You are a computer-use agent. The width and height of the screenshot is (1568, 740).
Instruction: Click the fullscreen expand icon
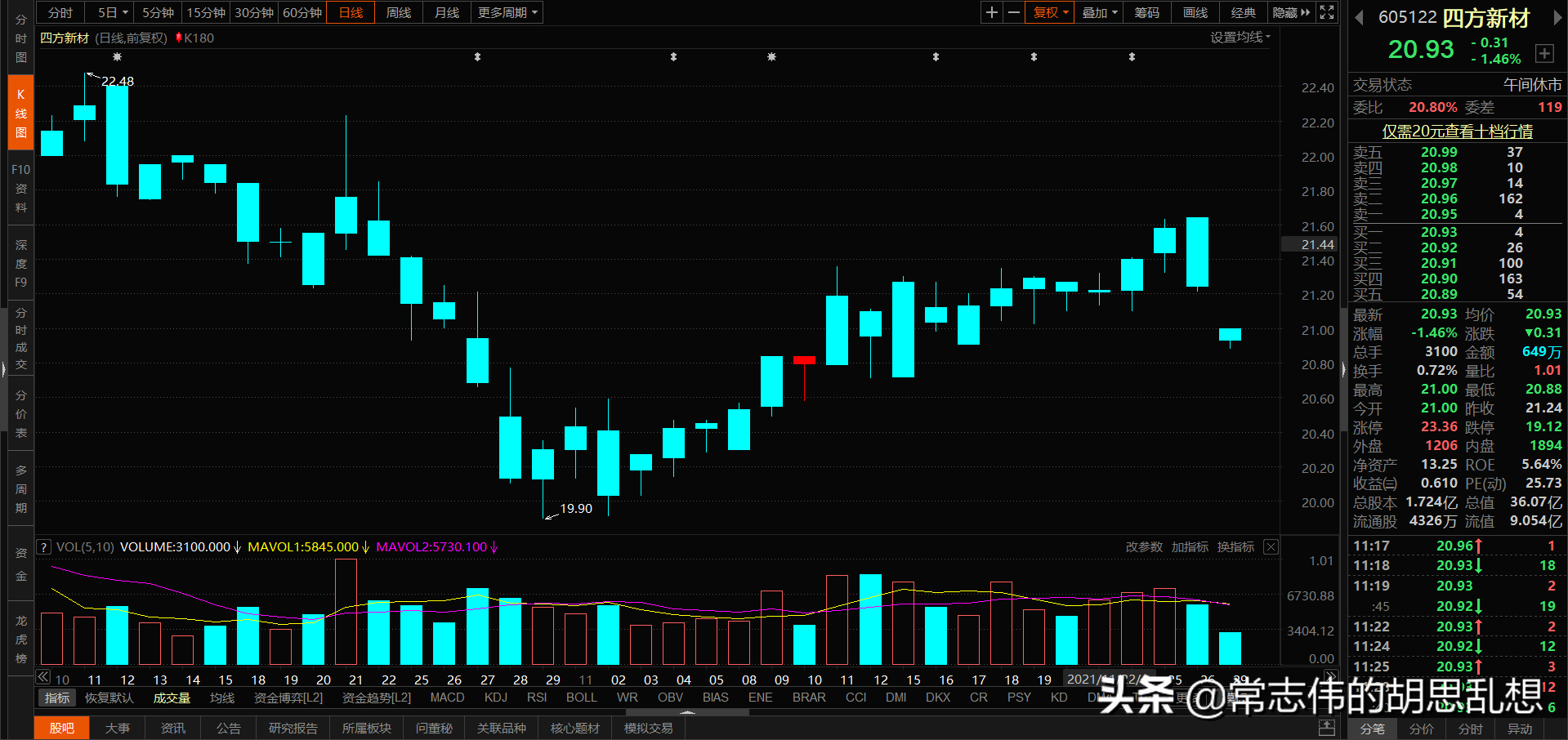1326,12
